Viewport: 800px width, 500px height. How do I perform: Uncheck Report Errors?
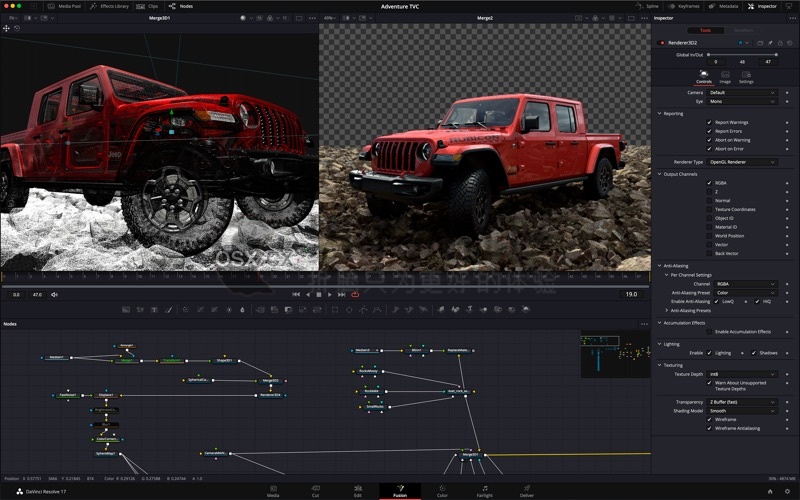(x=709, y=131)
